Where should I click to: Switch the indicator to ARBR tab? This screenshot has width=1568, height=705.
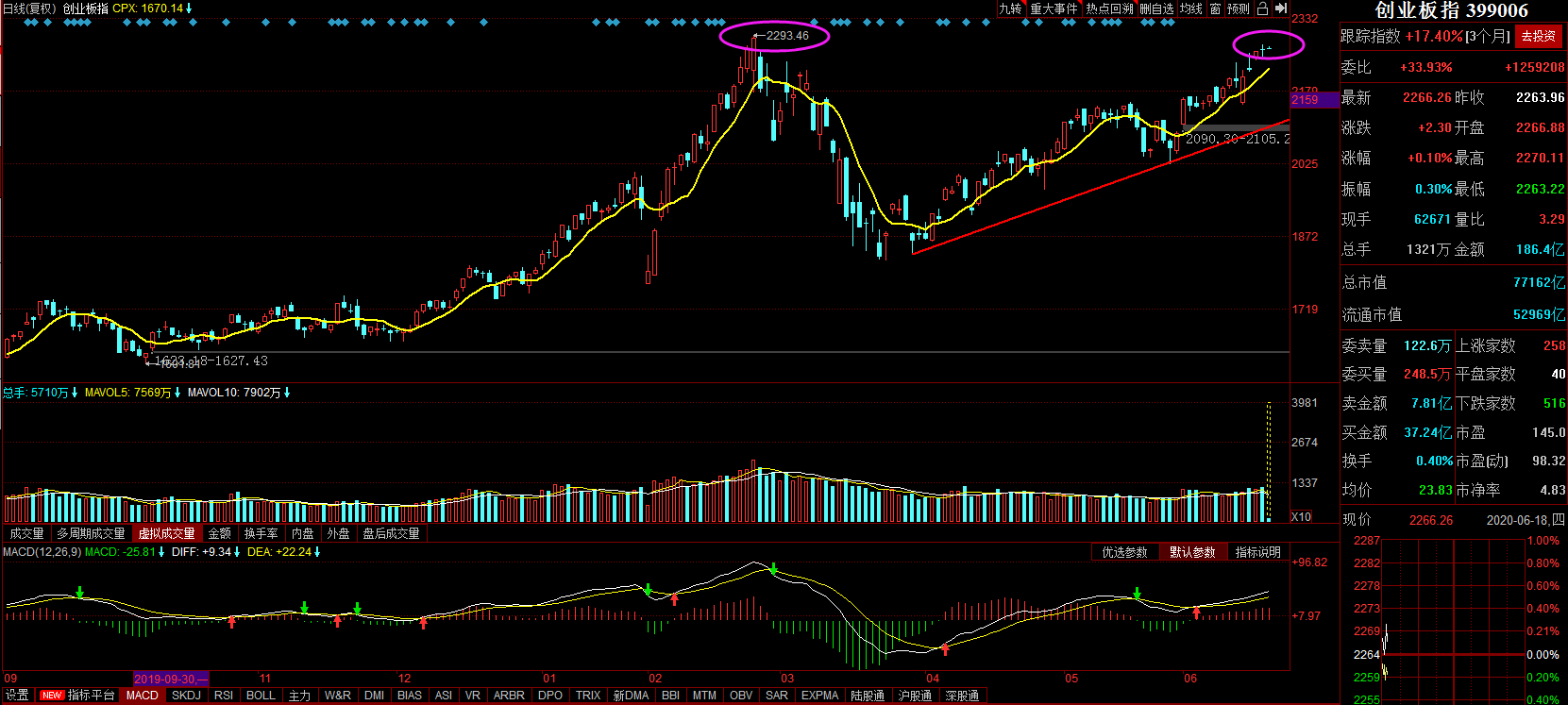coord(509,696)
